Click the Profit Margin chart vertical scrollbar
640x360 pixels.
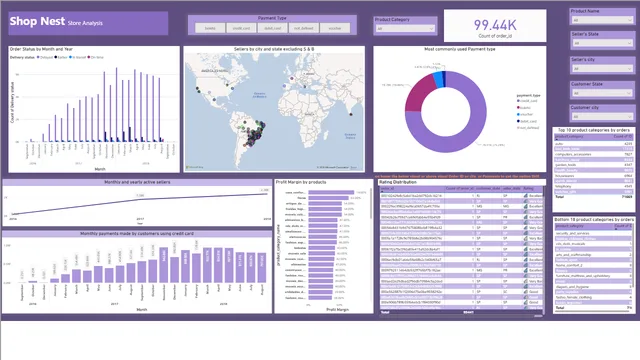tap(371, 204)
